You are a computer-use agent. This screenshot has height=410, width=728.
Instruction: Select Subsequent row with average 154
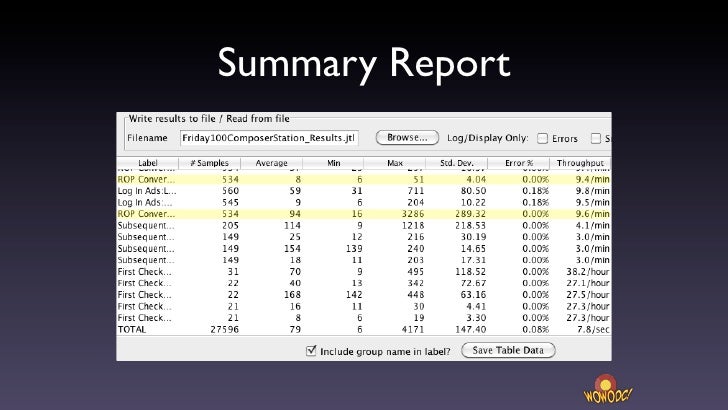click(x=364, y=248)
